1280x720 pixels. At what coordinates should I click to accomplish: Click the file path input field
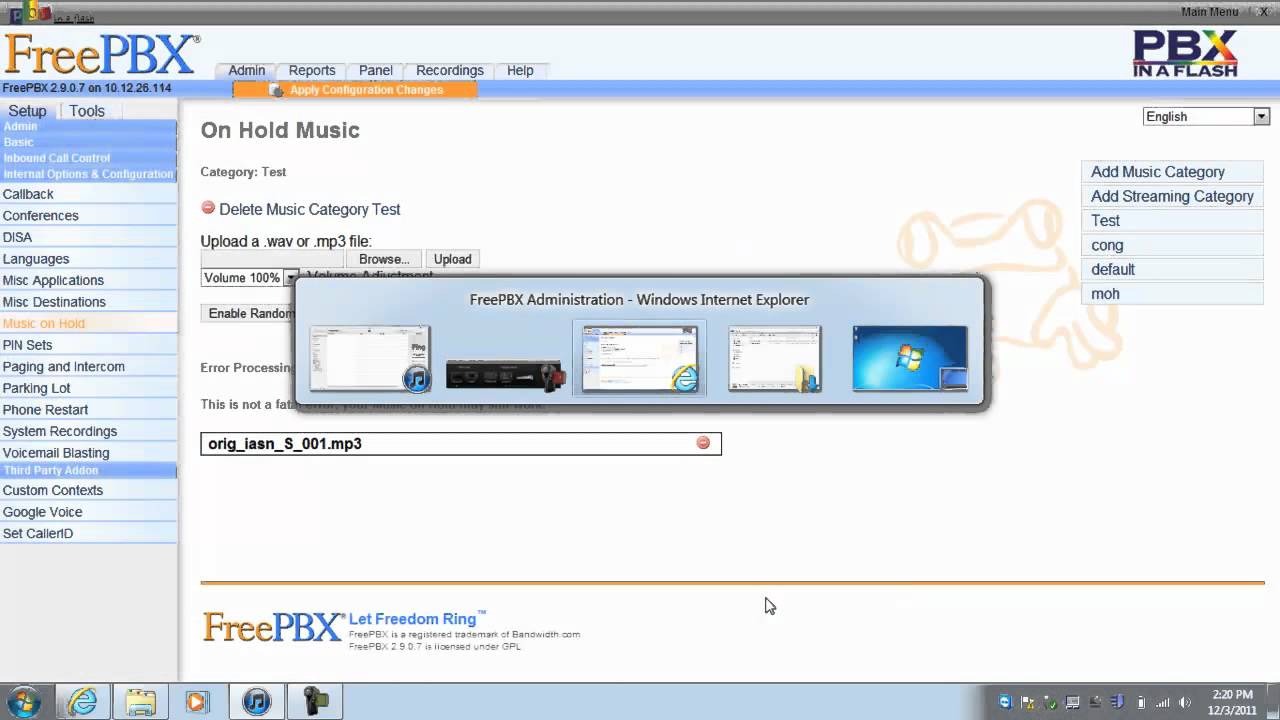pyautogui.click(x=272, y=259)
